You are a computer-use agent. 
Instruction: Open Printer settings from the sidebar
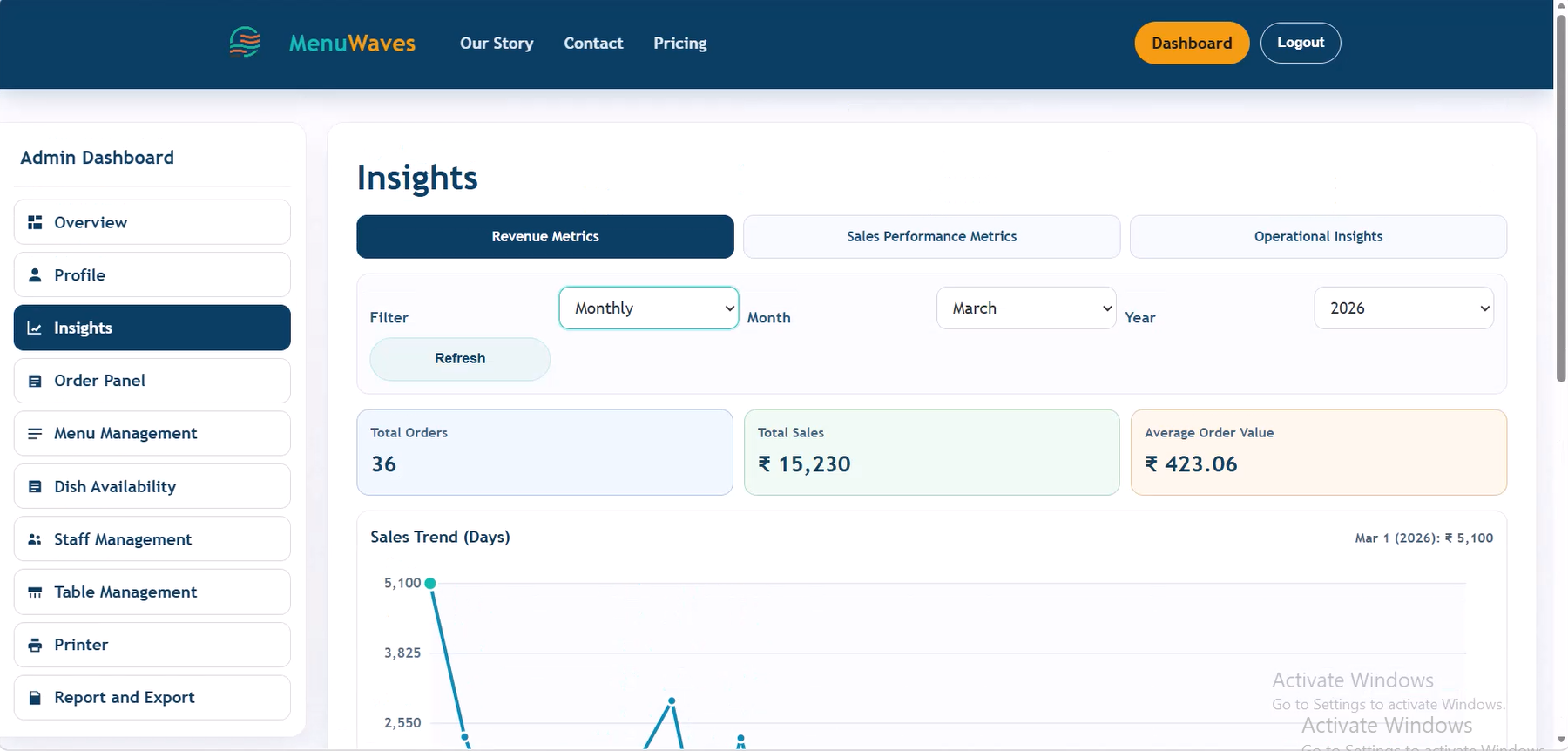tap(152, 645)
